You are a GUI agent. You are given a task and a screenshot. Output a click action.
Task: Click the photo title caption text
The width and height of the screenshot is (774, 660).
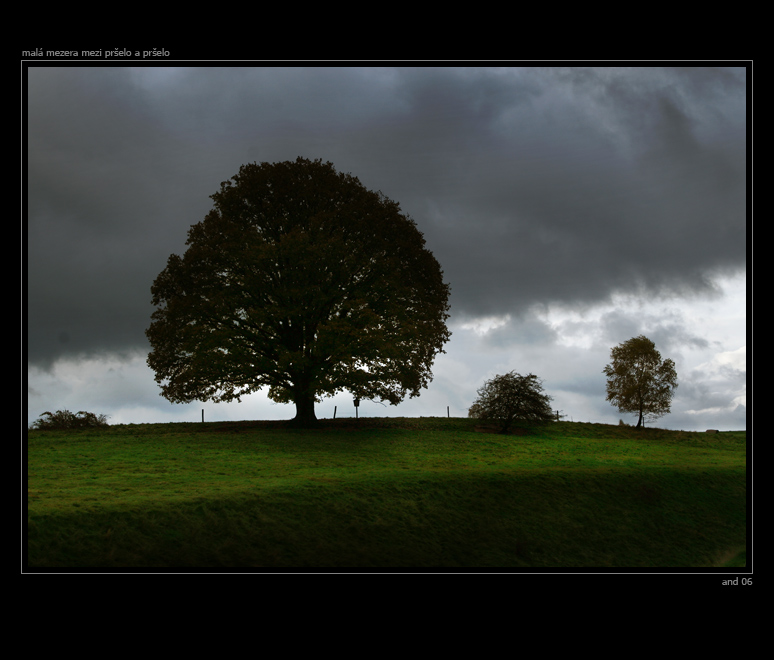pyautogui.click(x=96, y=53)
